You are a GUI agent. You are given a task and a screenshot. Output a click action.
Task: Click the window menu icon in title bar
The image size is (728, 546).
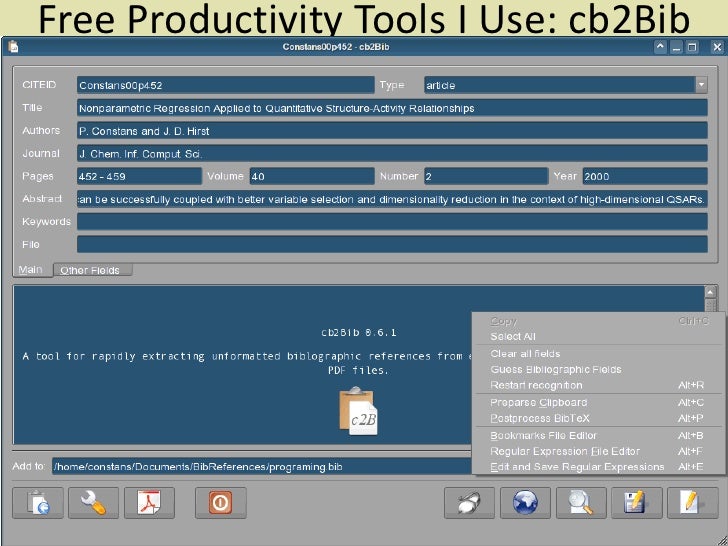click(13, 47)
